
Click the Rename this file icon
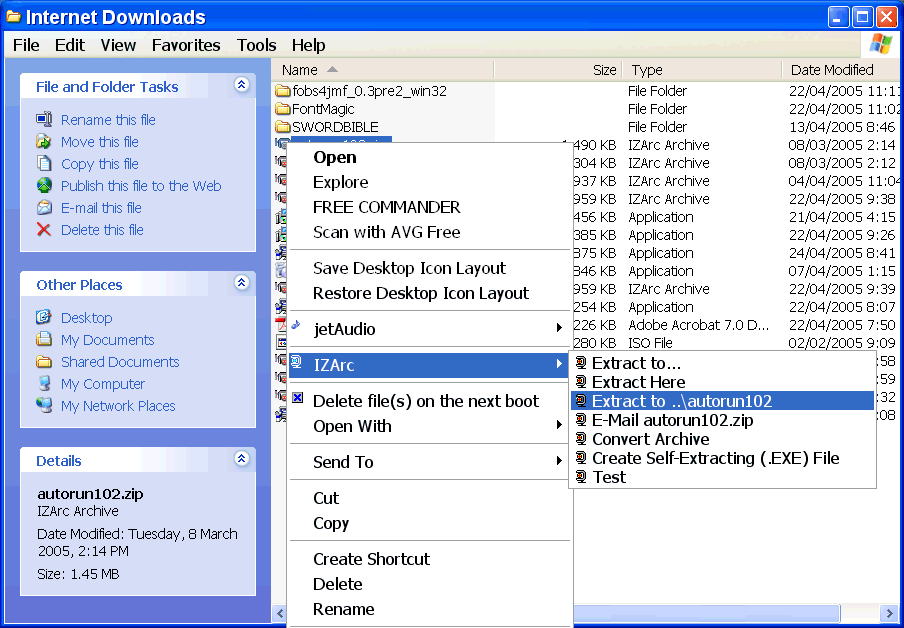(x=44, y=119)
